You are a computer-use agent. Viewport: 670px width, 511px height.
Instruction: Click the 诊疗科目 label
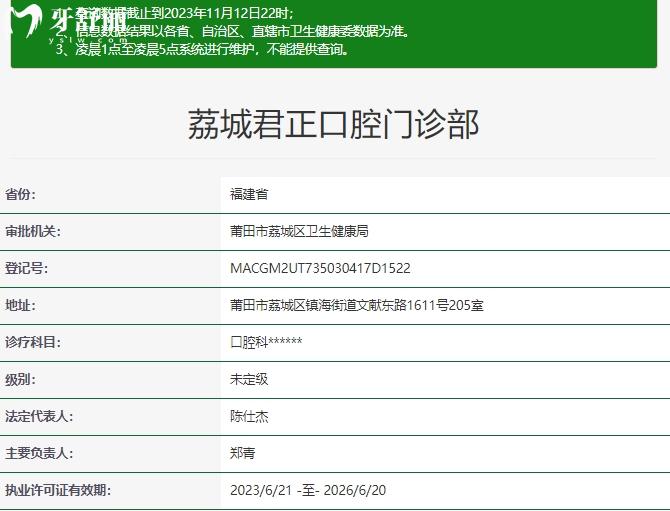(x=33, y=342)
